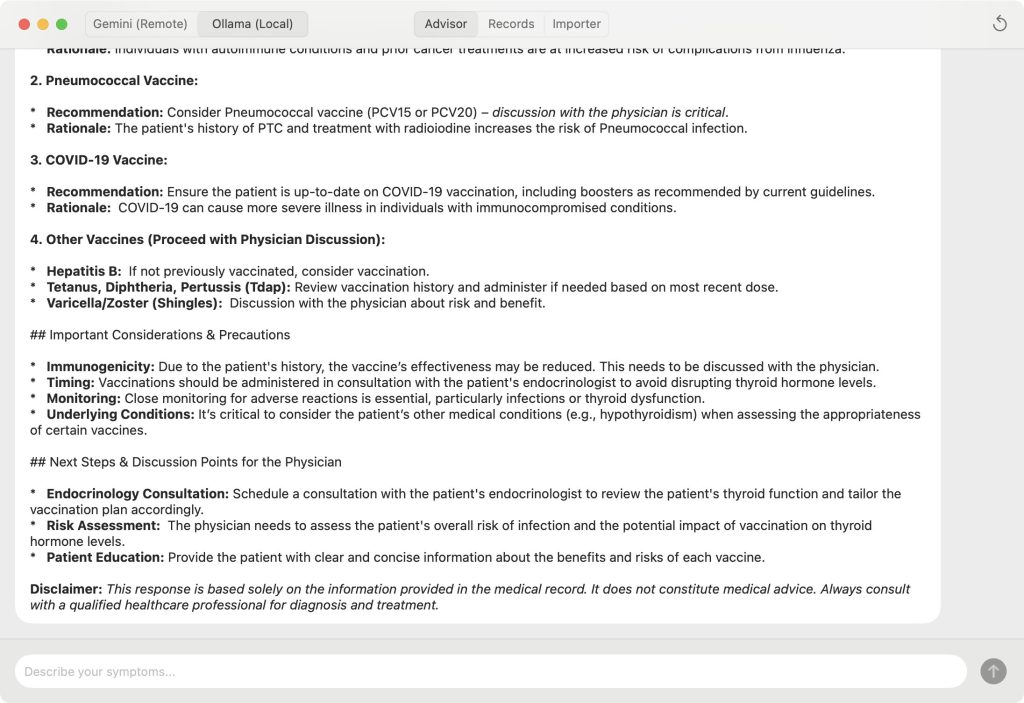Click the '2. Pneumococcal Vaccine' heading
Screen dimensions: 1024x703
[x=114, y=81]
